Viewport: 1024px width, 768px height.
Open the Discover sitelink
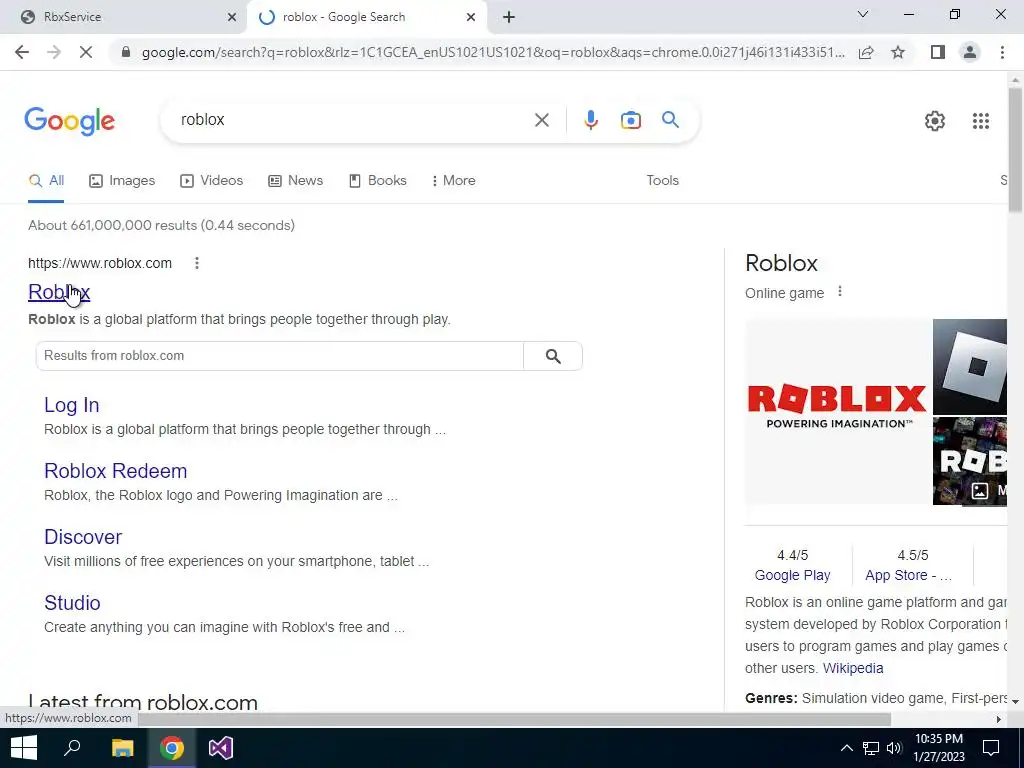[83, 537]
